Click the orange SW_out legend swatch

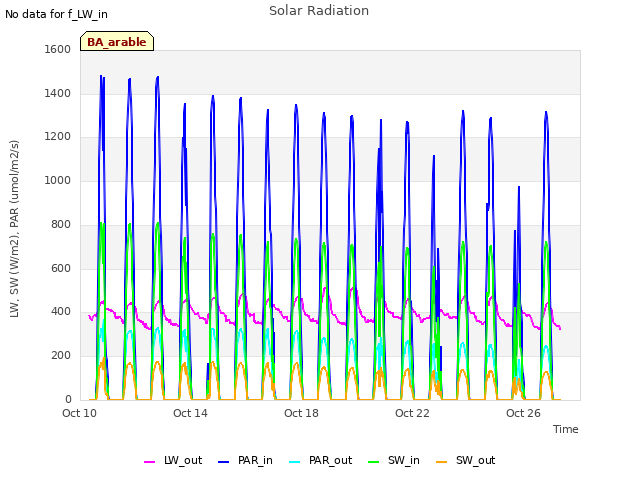pos(441,462)
